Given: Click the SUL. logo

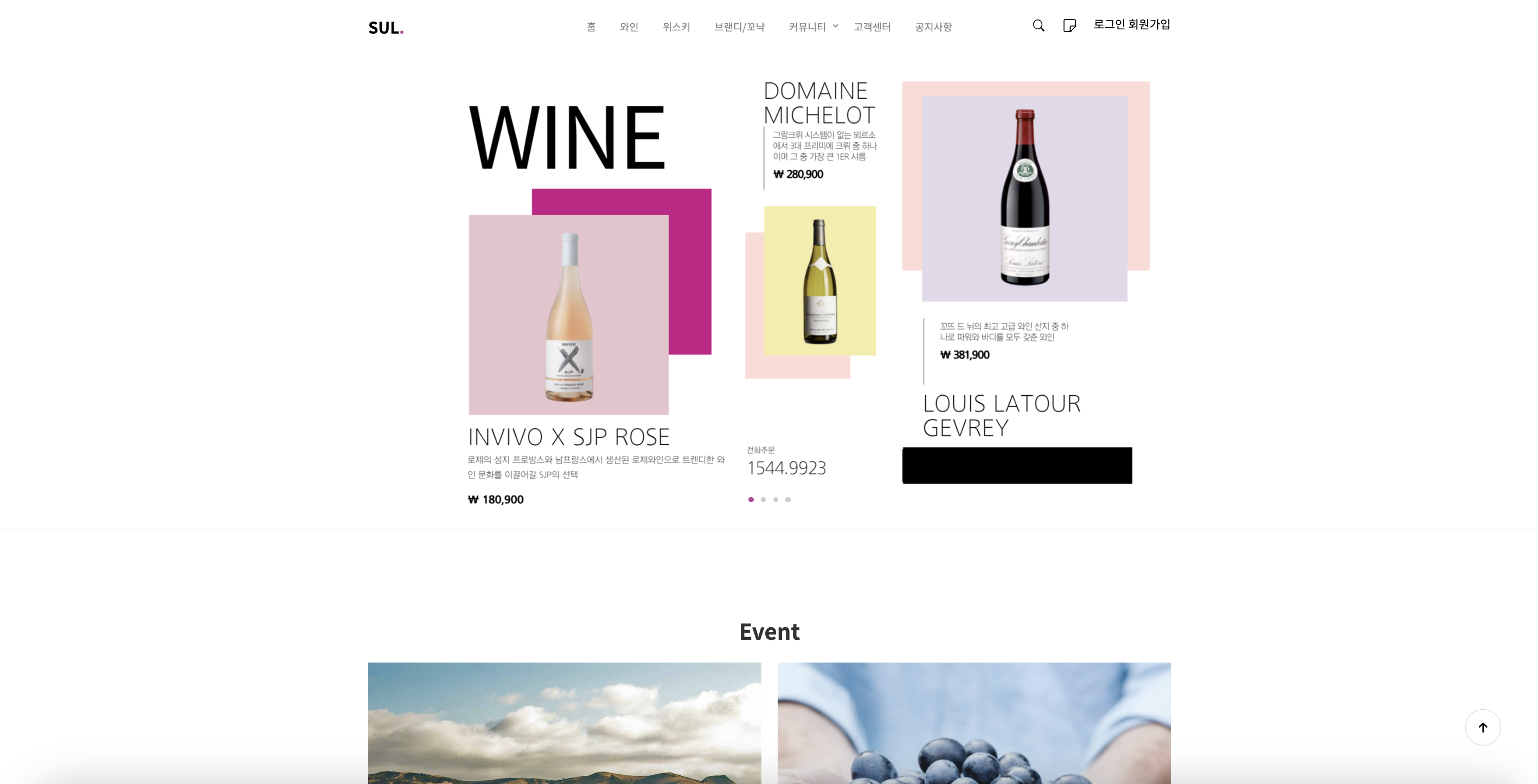Looking at the screenshot, I should click(x=386, y=28).
